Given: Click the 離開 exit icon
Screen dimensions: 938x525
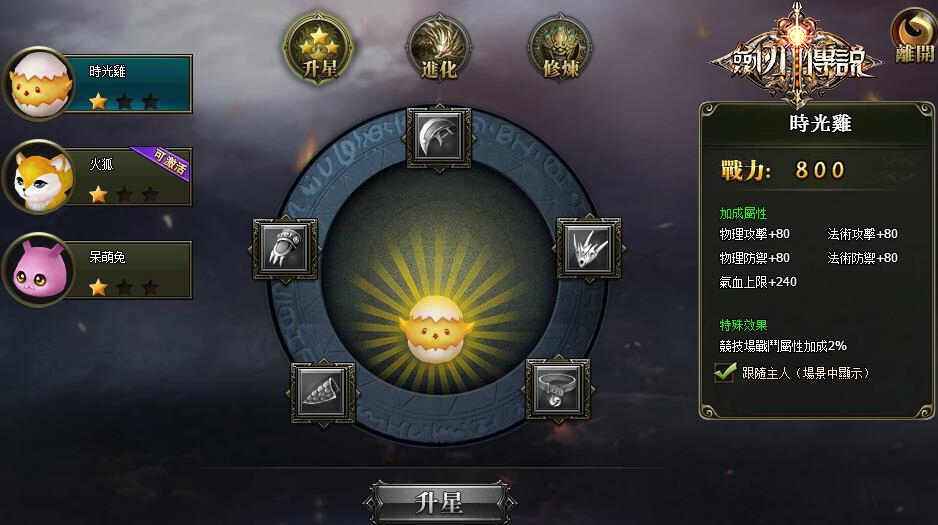Looking at the screenshot, I should tap(913, 36).
